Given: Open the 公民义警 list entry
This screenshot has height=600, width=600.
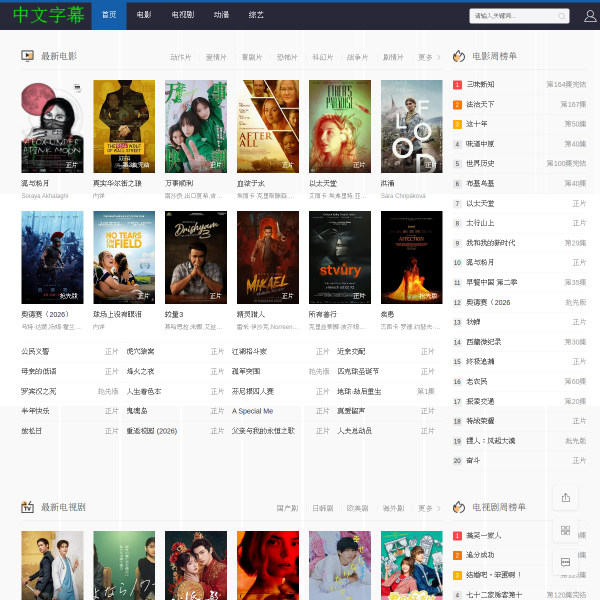Looking at the screenshot, I should click(35, 351).
